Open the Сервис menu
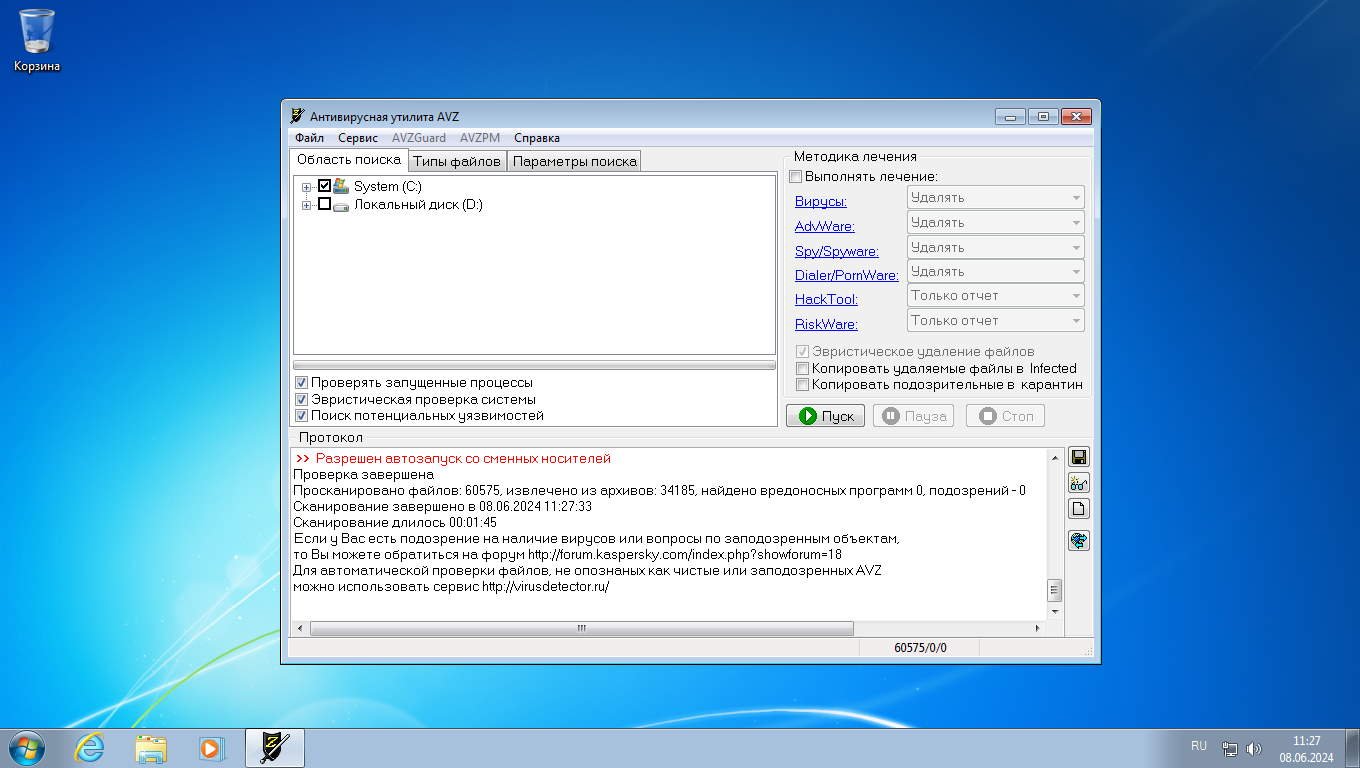The height and width of the screenshot is (768, 1360). pos(357,138)
